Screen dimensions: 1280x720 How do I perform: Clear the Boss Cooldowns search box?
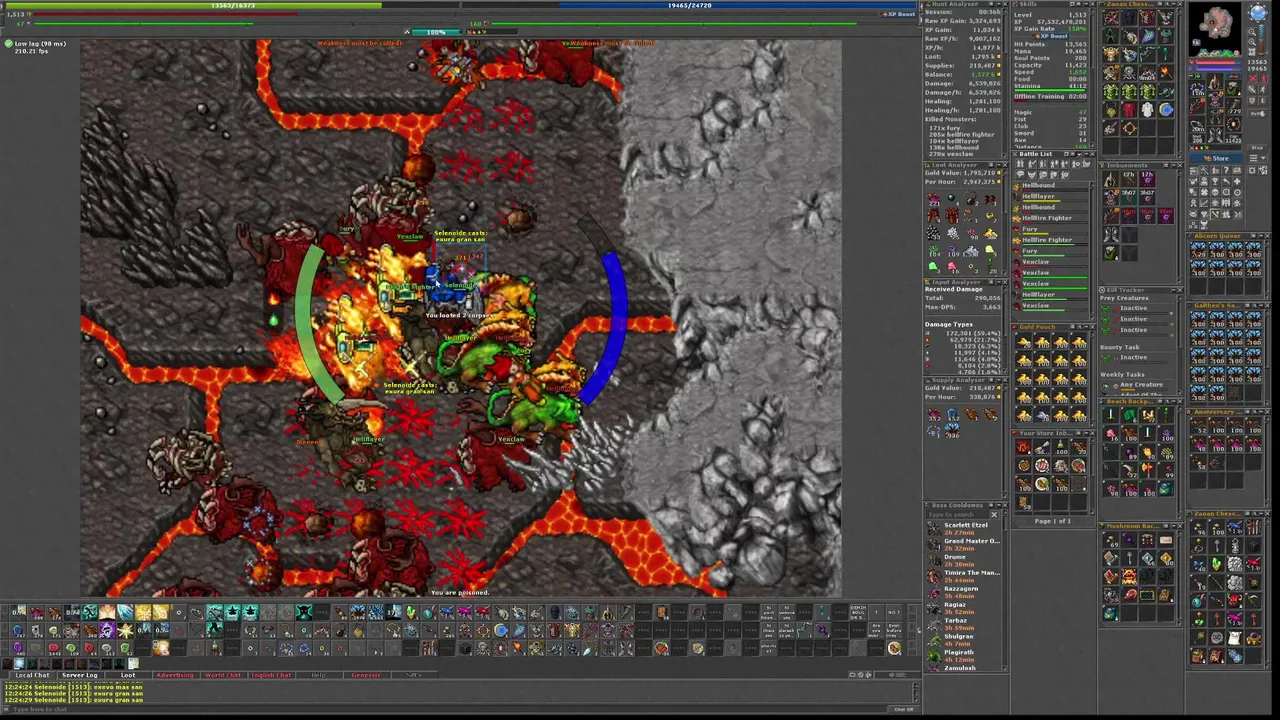[994, 515]
